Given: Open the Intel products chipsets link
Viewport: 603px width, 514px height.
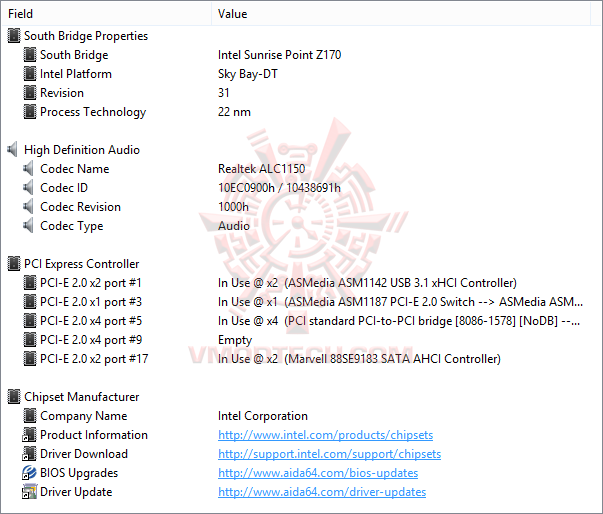Looking at the screenshot, I should click(325, 435).
